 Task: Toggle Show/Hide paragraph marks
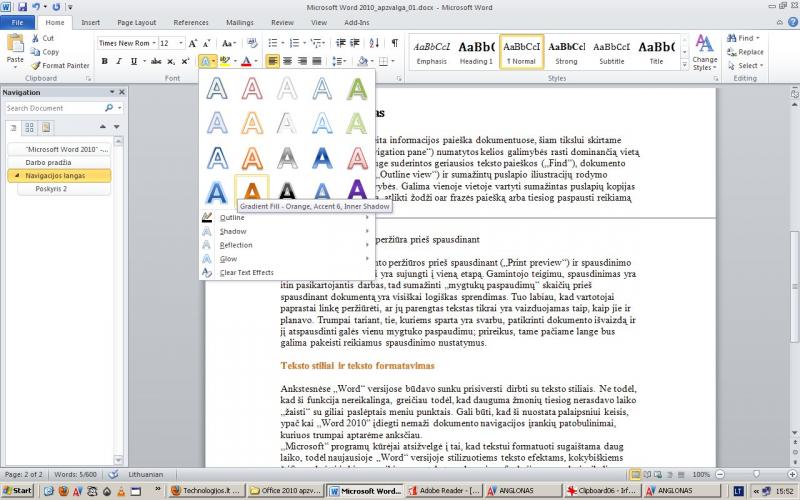click(x=394, y=43)
